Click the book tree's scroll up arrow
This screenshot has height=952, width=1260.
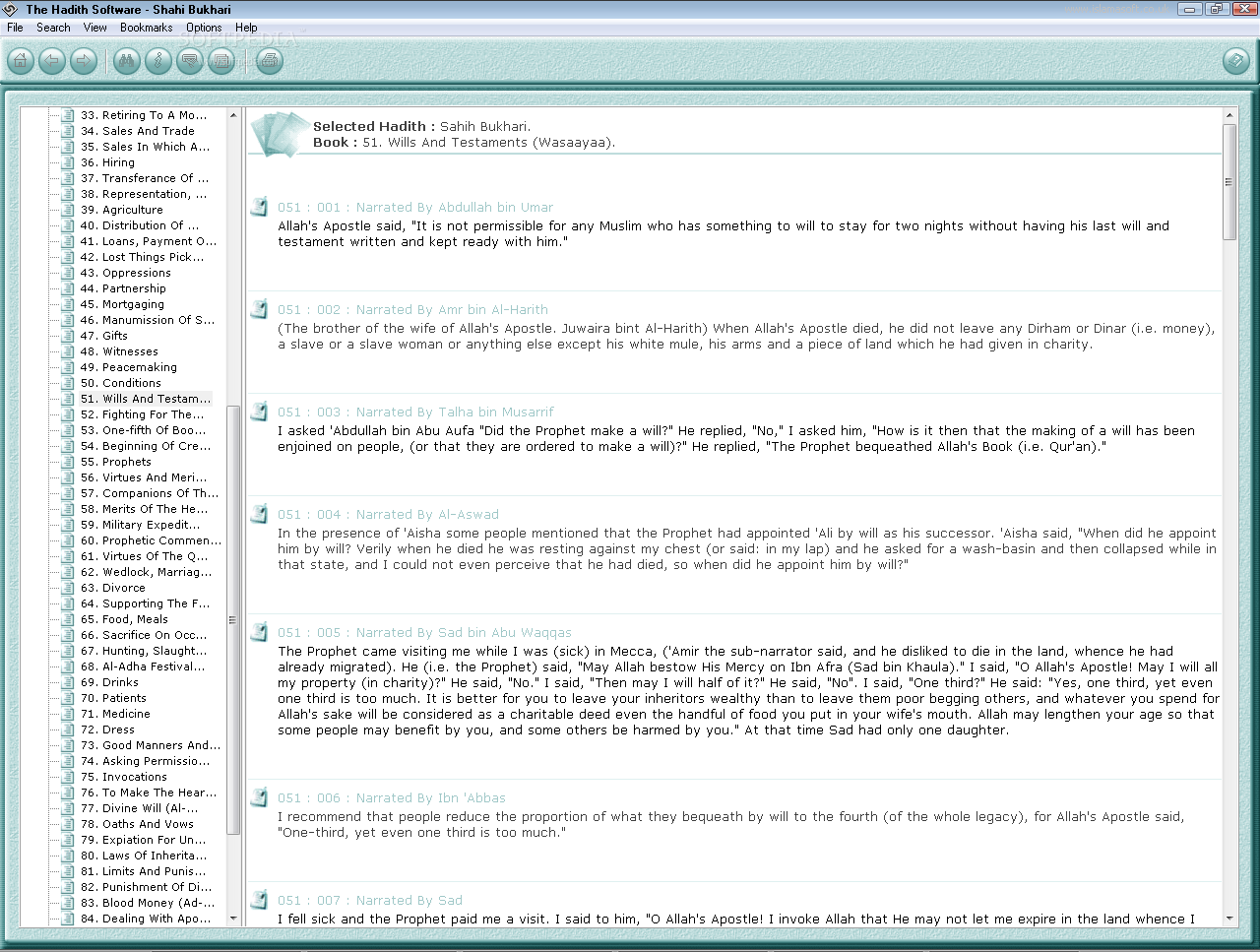(x=233, y=115)
